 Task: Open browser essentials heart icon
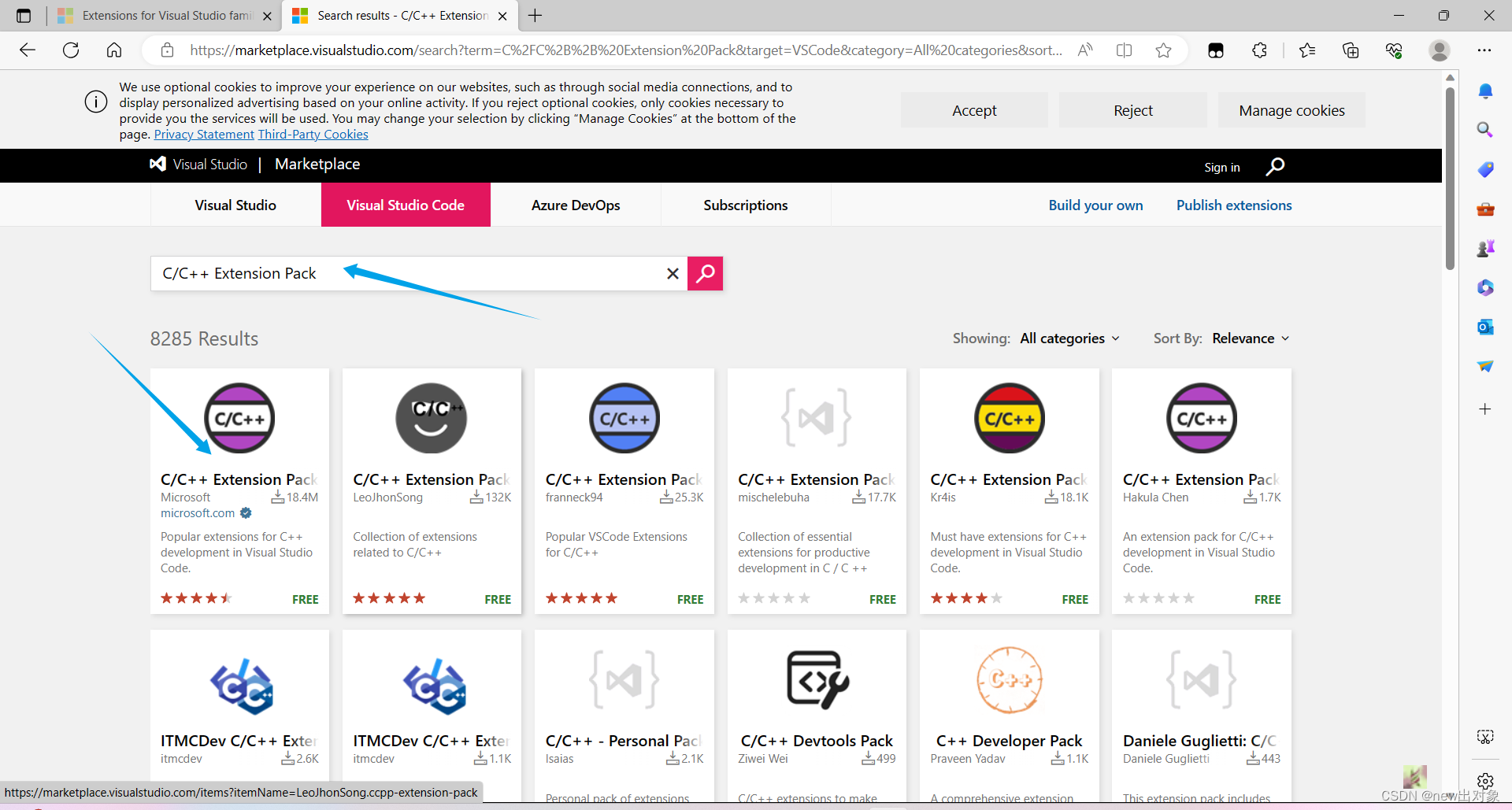point(1394,50)
